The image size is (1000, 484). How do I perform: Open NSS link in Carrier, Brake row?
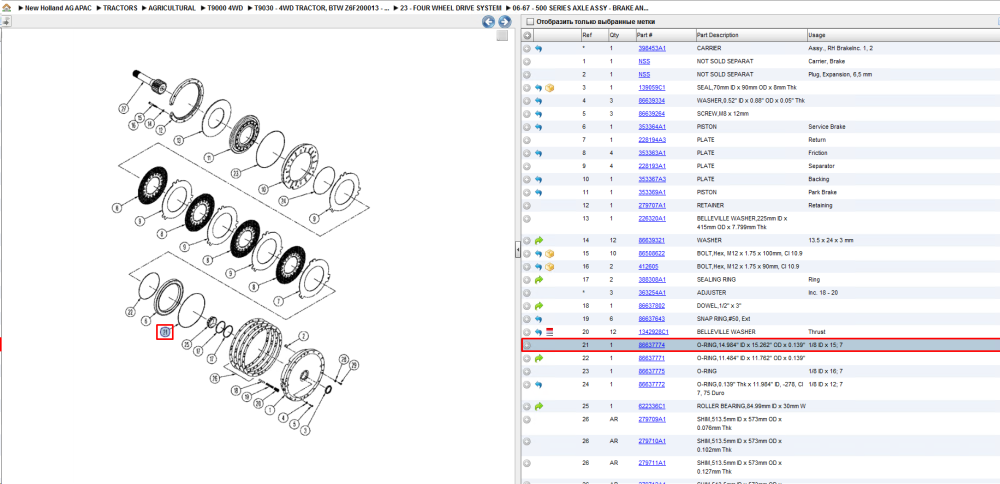pos(644,61)
